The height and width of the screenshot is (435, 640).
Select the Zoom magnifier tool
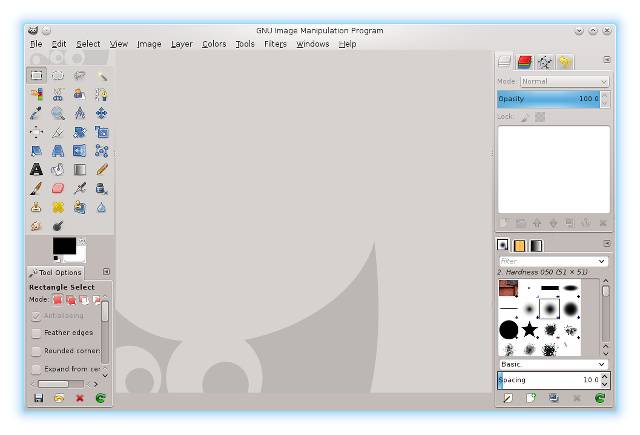click(58, 113)
